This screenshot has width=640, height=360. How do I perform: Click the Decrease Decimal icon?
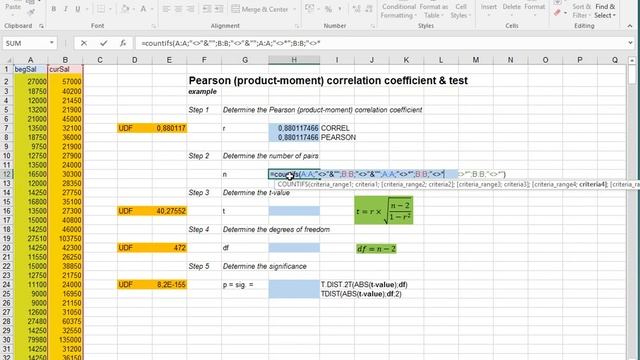point(369,9)
